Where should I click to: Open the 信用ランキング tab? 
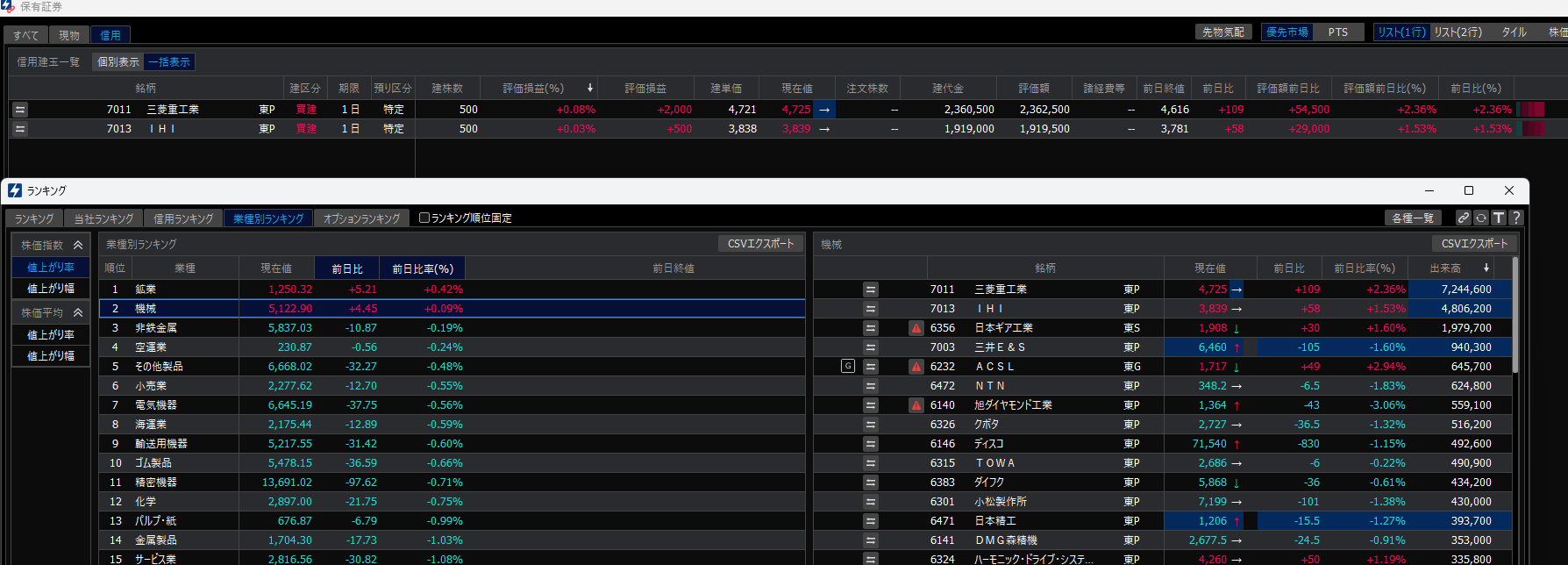click(x=183, y=218)
